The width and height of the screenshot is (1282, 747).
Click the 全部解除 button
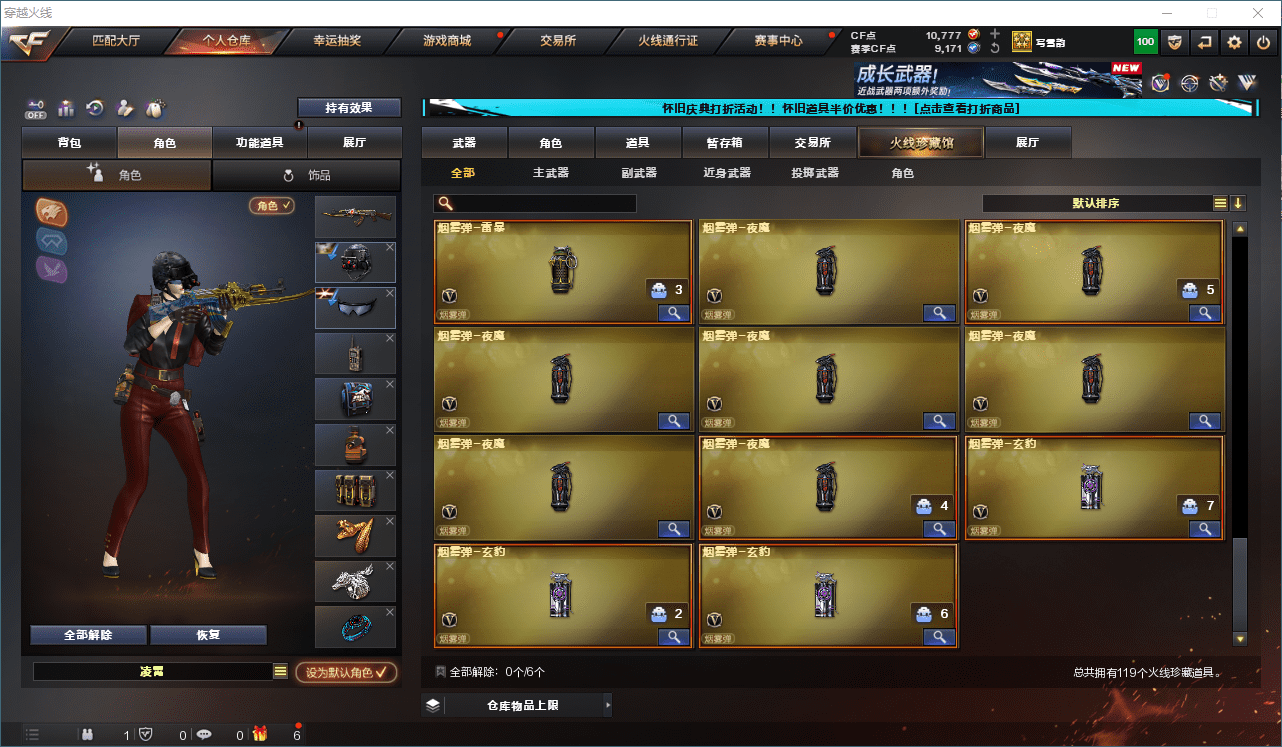click(x=88, y=635)
